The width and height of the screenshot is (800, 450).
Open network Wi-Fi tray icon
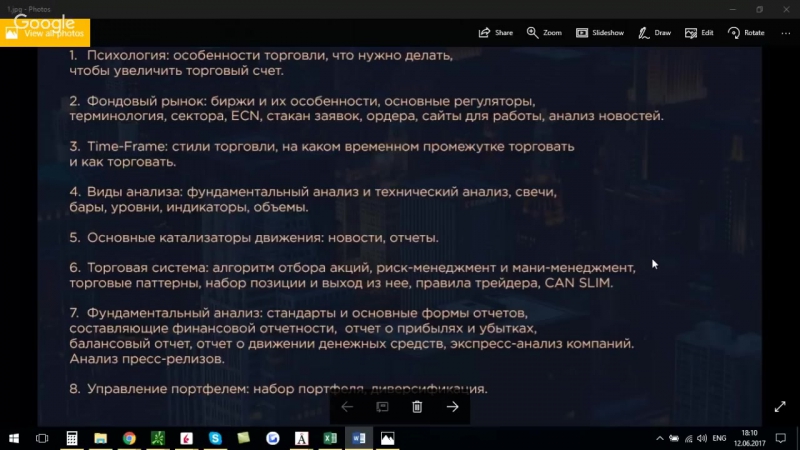689,438
